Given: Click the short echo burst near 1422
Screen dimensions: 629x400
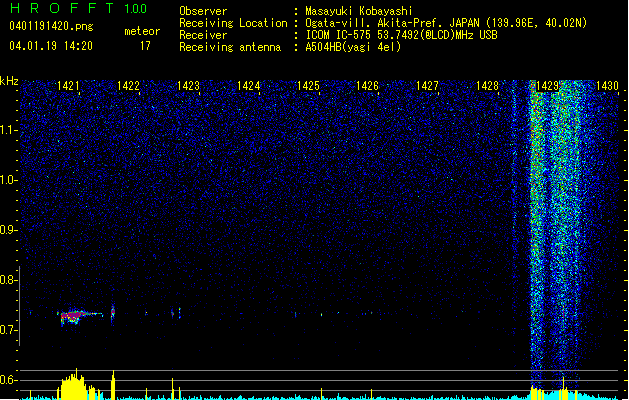Looking at the screenshot, I should (x=113, y=312).
